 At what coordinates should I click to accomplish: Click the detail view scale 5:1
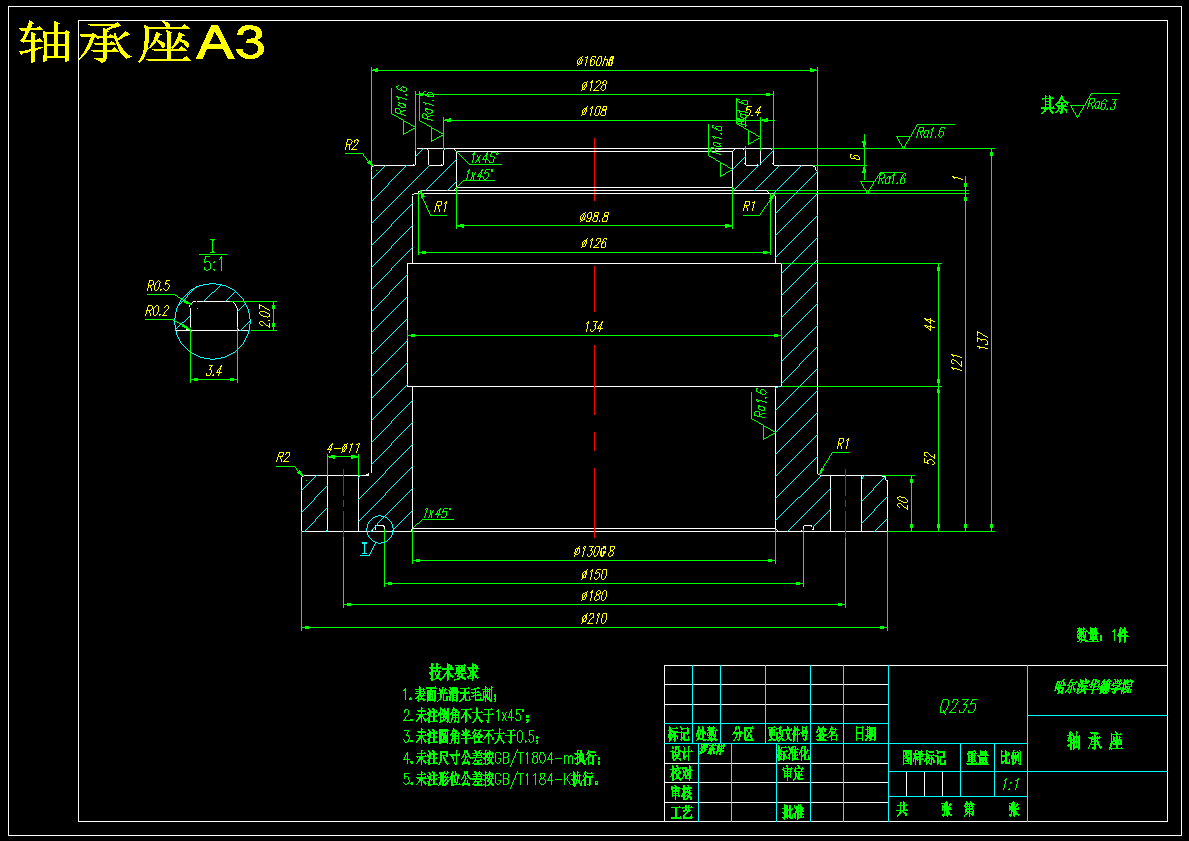213,265
